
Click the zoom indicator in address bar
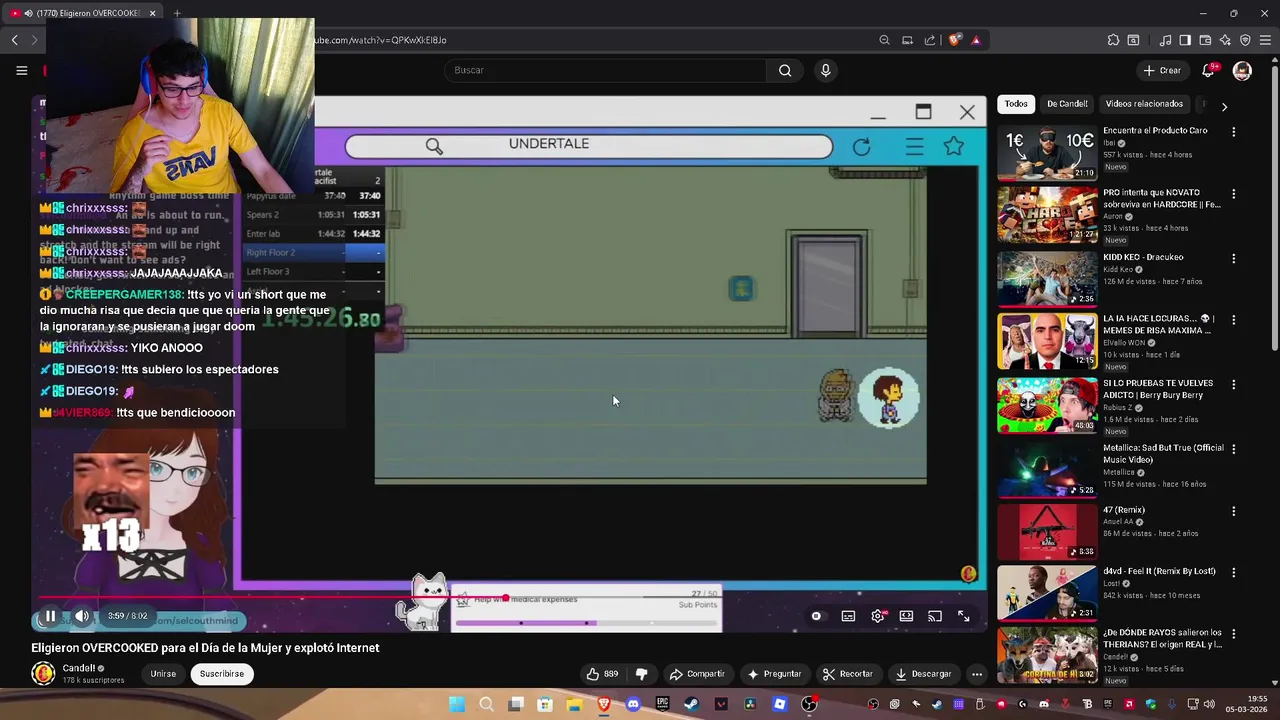[x=884, y=40]
